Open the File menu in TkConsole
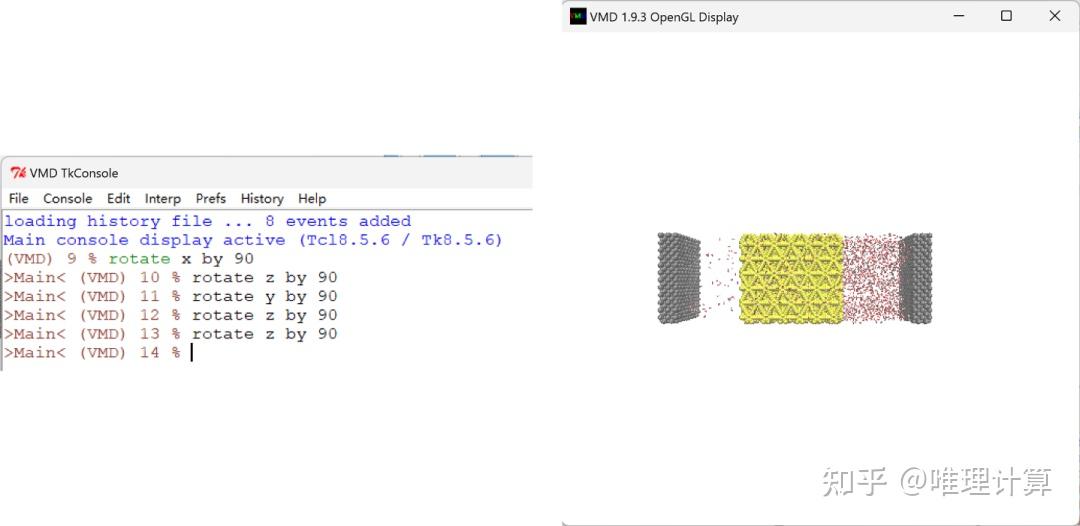 pyautogui.click(x=19, y=198)
